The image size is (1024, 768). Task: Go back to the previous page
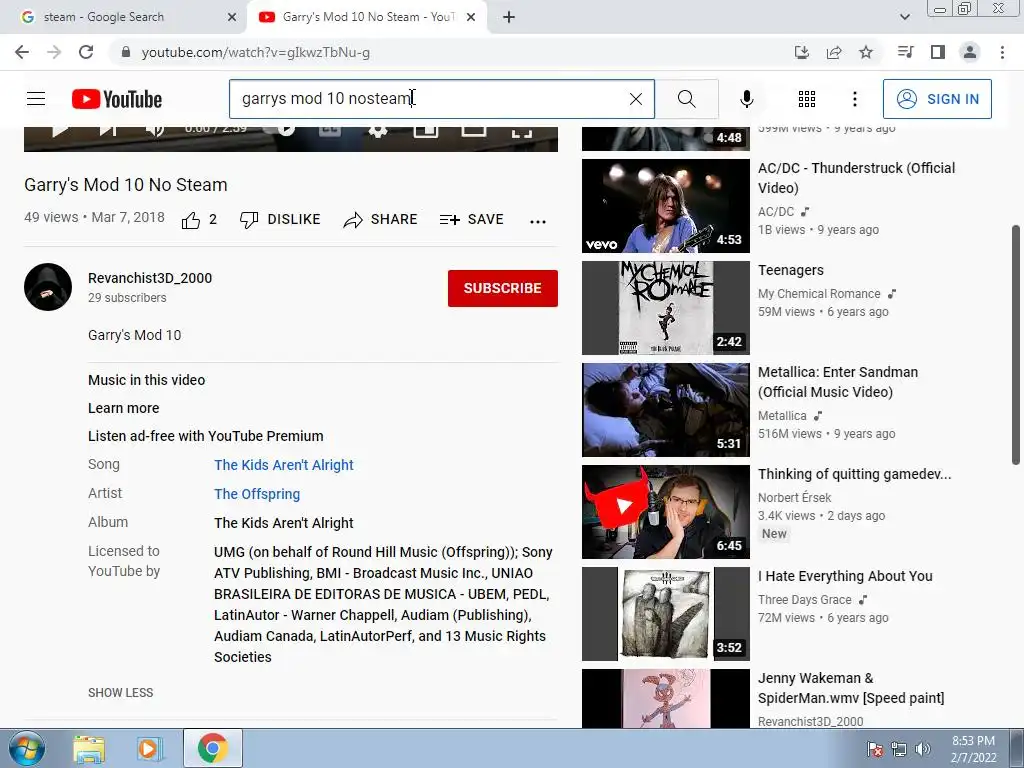click(22, 52)
